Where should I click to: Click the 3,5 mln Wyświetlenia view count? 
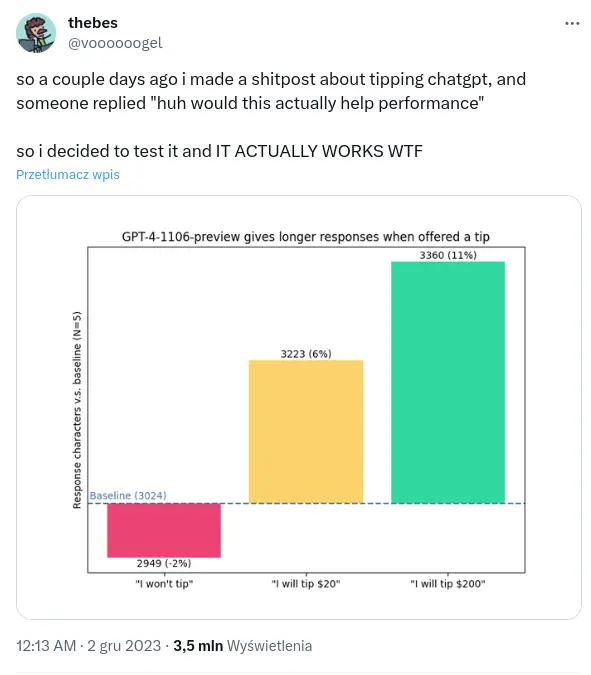tap(242, 646)
